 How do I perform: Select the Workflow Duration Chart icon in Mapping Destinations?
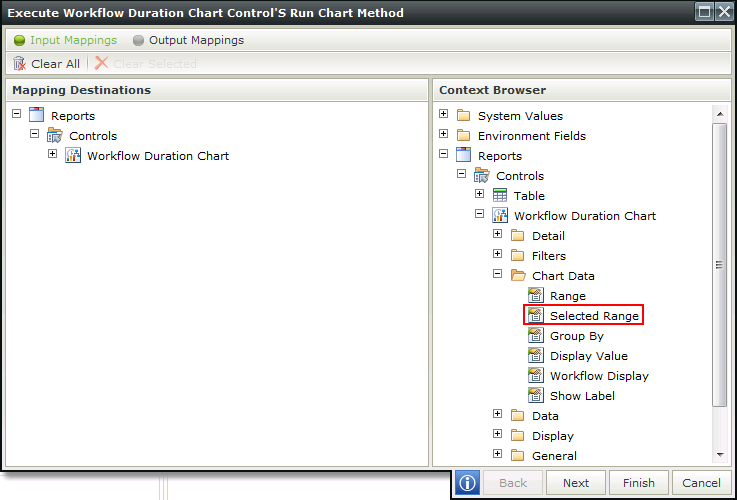click(x=72, y=155)
